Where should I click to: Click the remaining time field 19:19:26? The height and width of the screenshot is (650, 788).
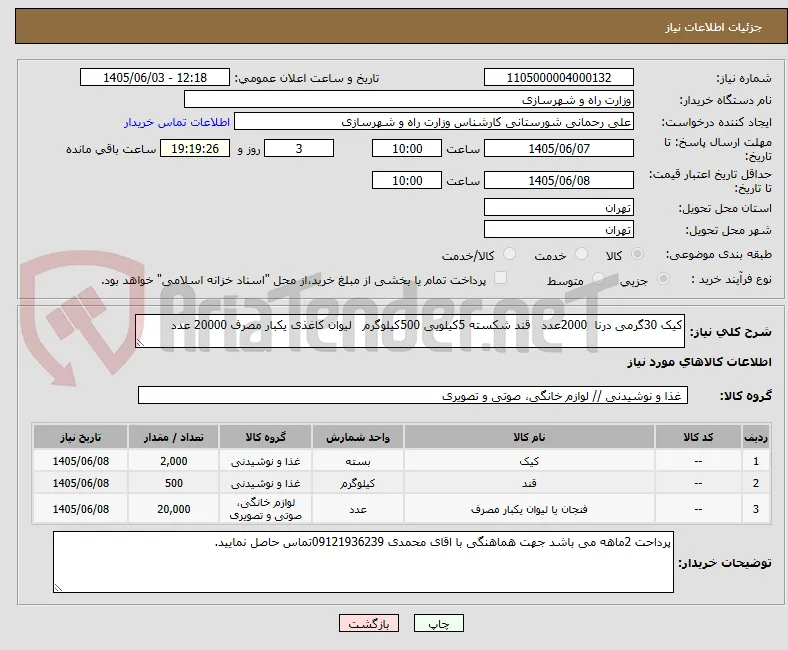pos(195,148)
